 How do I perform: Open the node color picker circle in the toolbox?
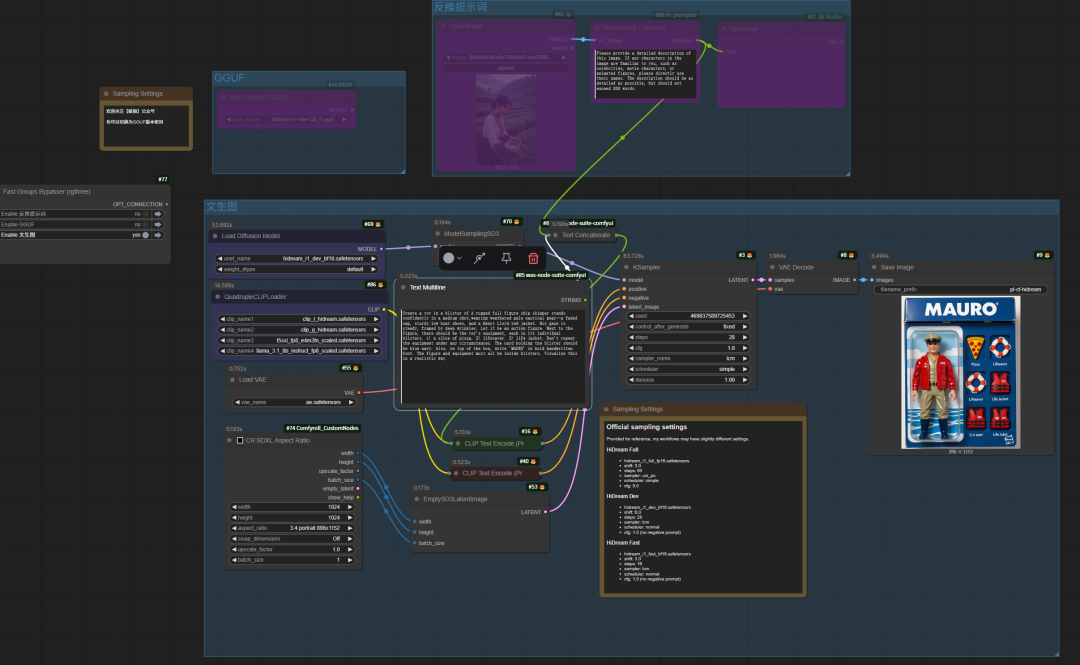[449, 258]
